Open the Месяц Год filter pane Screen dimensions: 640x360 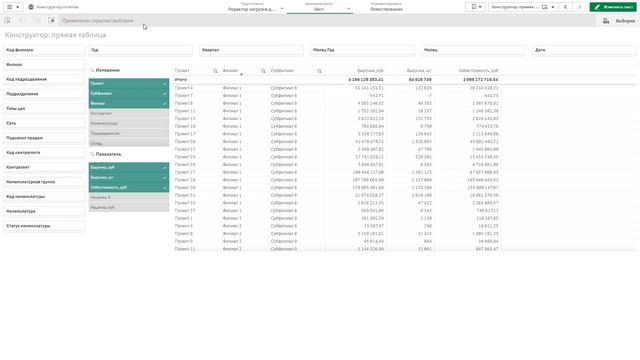pyautogui.click(x=362, y=50)
